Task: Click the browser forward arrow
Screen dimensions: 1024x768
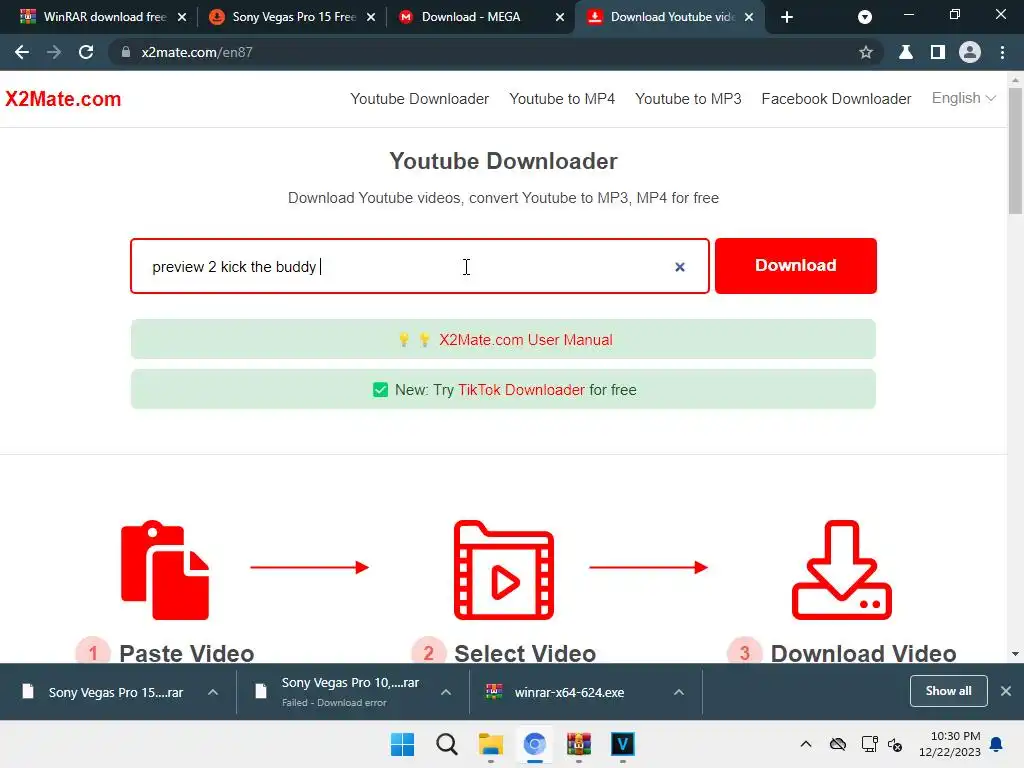Action: (x=54, y=52)
